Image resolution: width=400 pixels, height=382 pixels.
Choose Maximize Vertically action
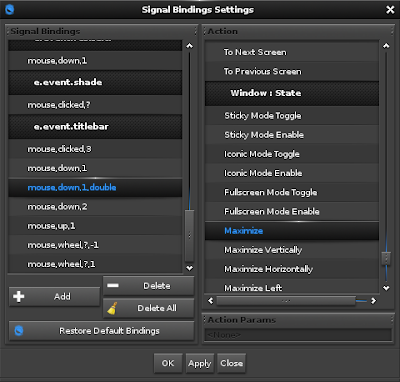[x=292, y=250]
